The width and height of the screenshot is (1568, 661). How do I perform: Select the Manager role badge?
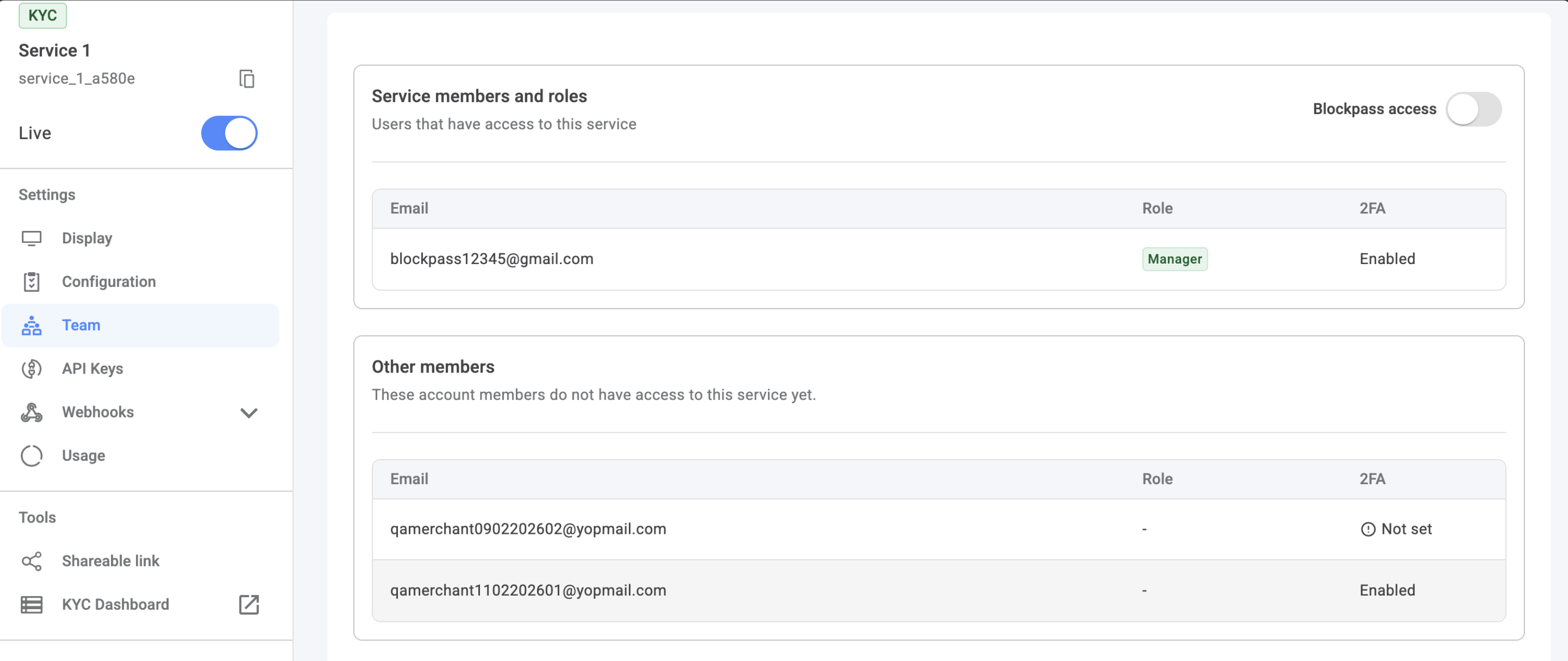1174,259
